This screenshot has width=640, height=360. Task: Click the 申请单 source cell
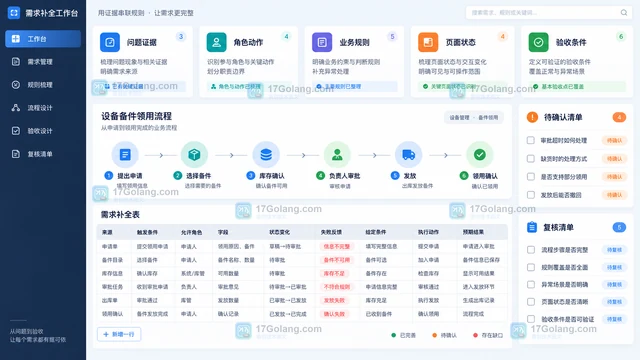110,247
